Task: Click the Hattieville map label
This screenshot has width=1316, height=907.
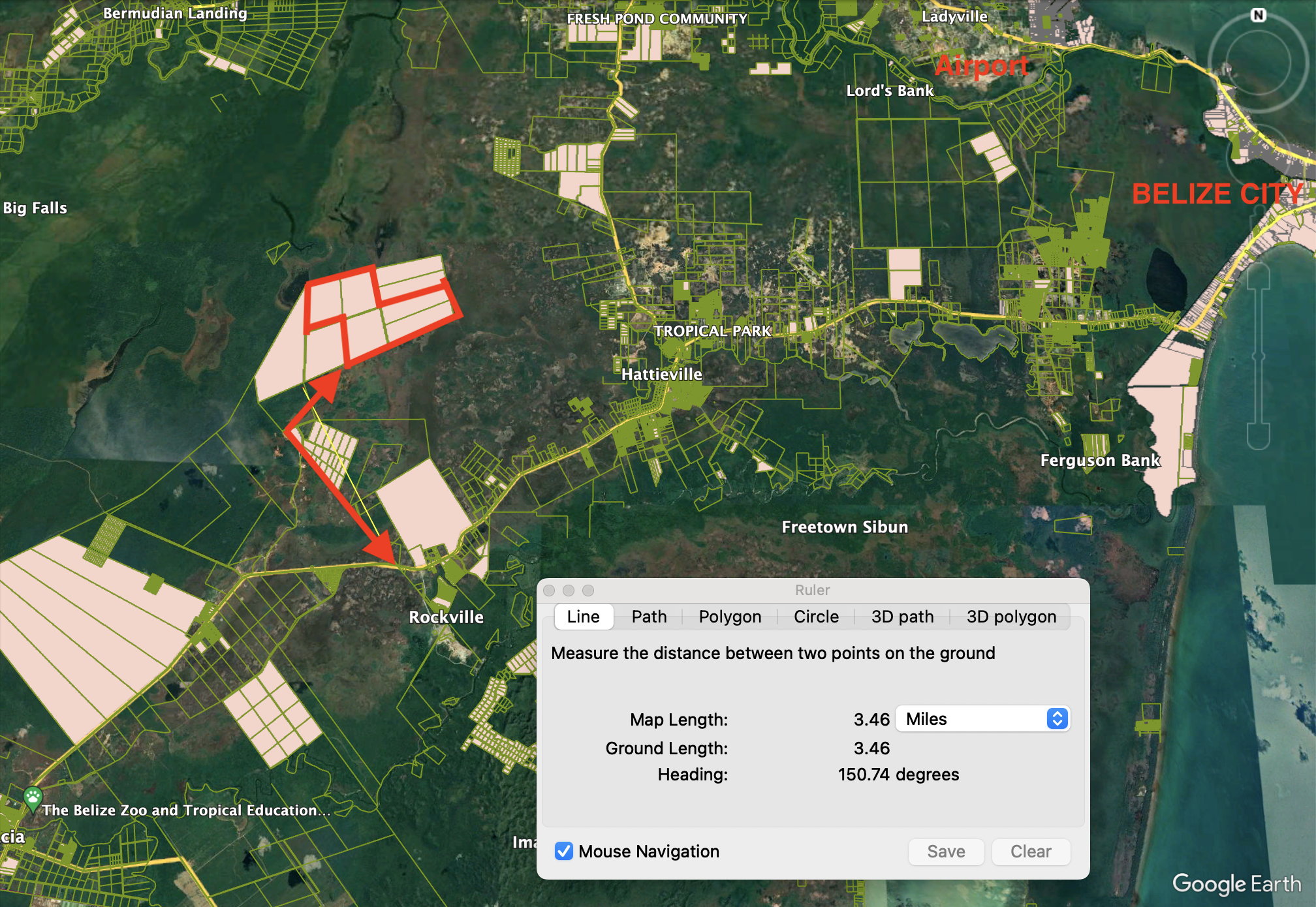Action: pos(661,374)
